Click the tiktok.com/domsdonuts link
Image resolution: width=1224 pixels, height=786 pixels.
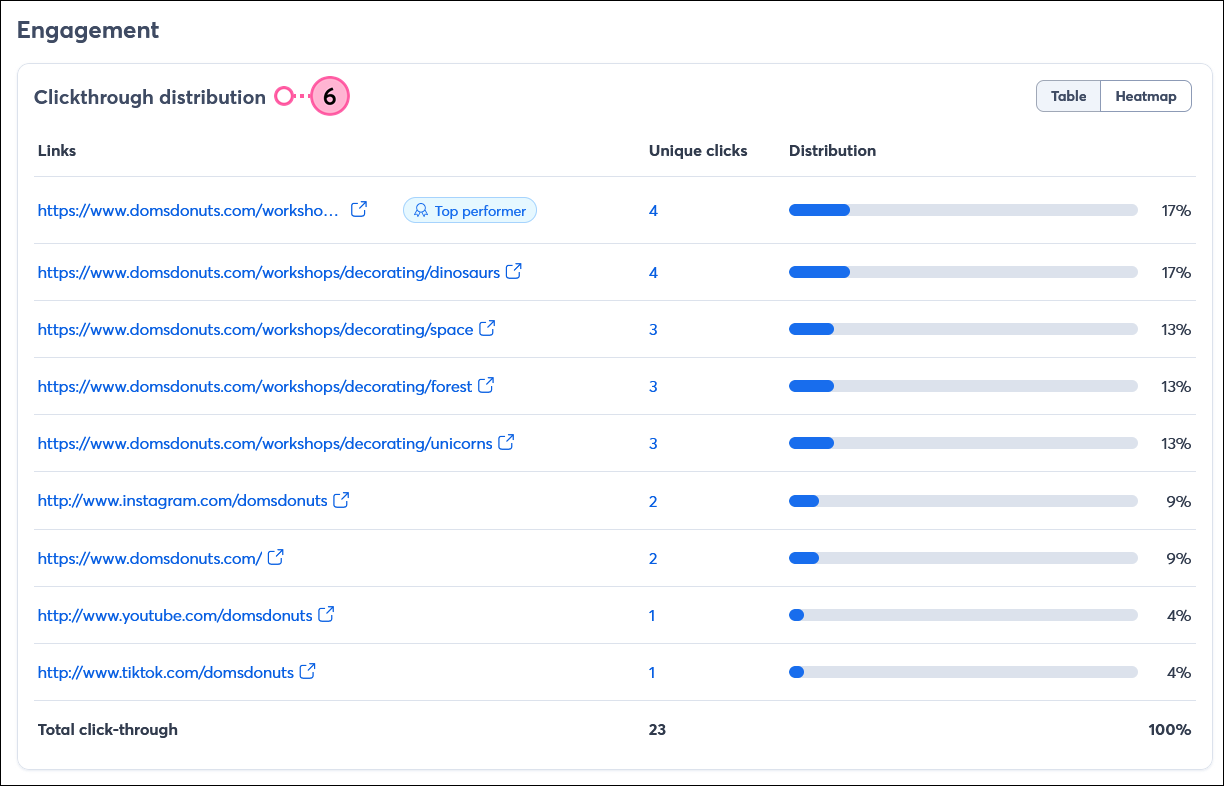coord(165,671)
